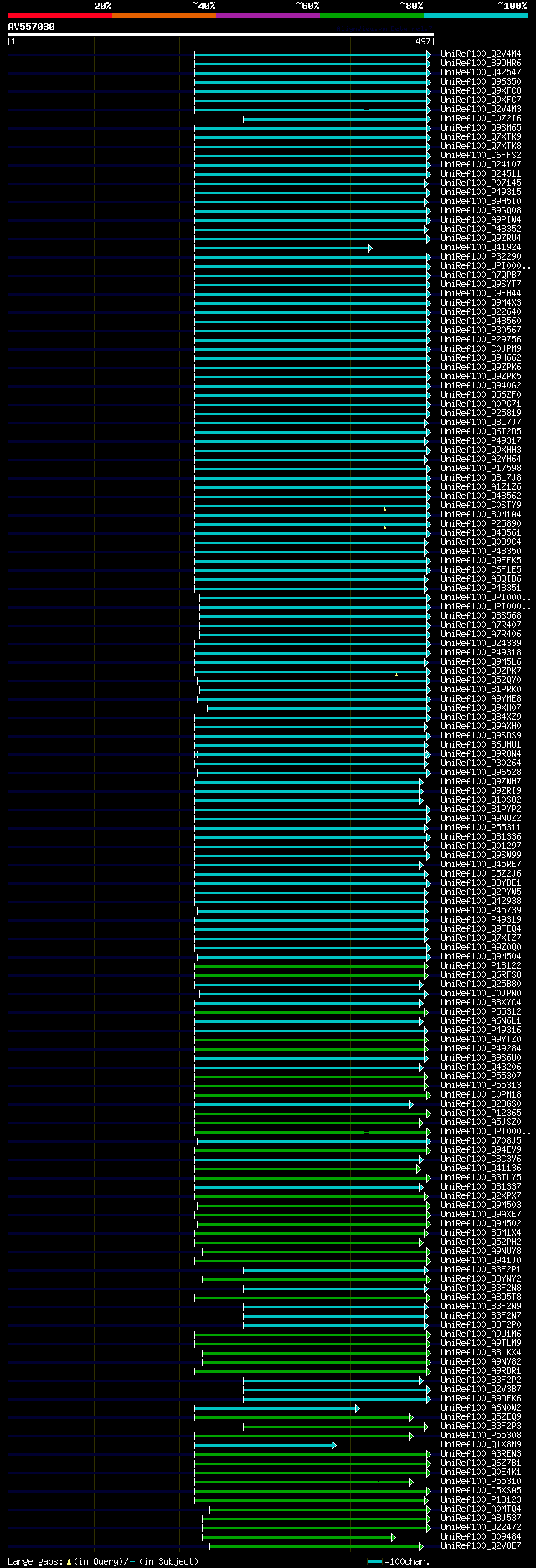Select label UniRef100_B8YNY2
This screenshot has width=536, height=1568.
point(481,1278)
